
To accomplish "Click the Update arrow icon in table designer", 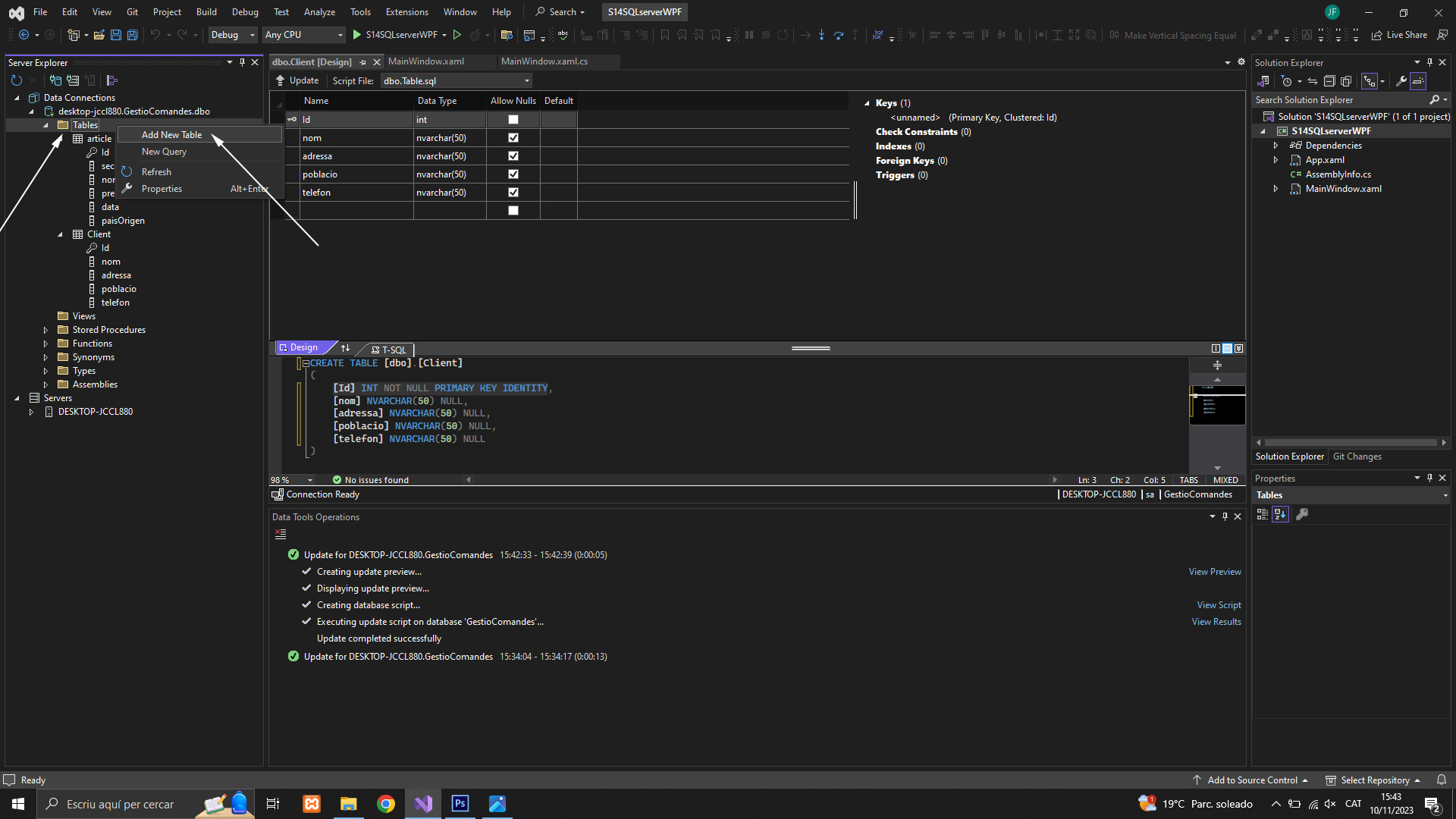I will click(281, 80).
